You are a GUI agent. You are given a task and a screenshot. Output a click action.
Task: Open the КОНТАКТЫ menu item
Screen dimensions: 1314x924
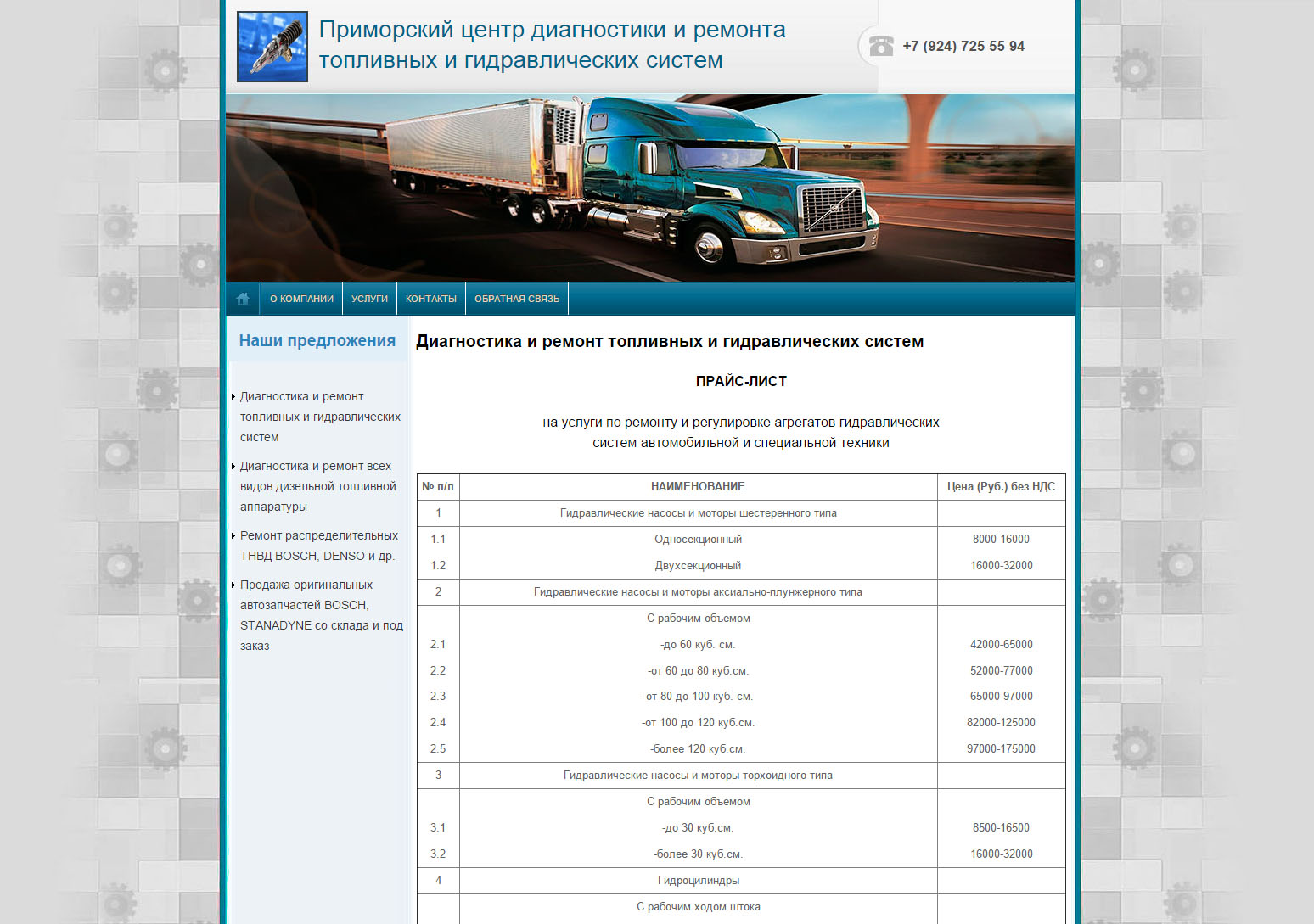coord(431,299)
